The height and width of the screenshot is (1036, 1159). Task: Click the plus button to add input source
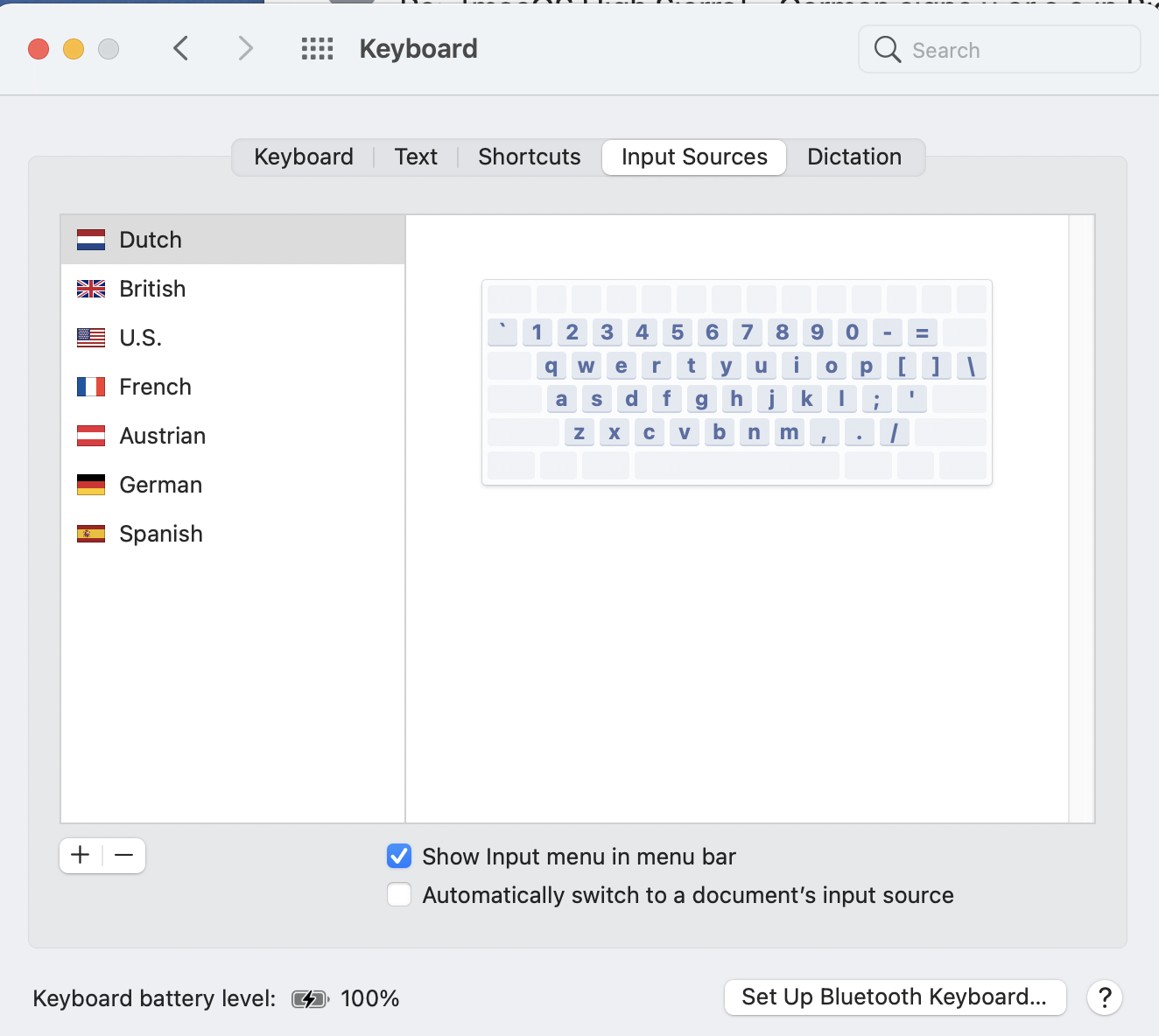tap(81, 855)
